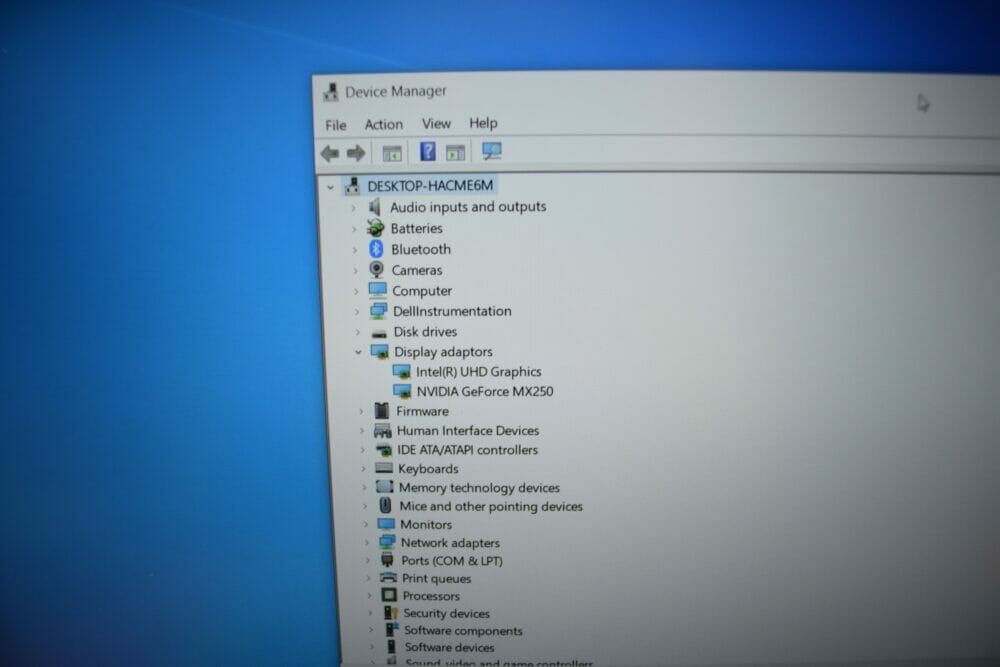Open the View menu
This screenshot has height=667, width=1000.
click(x=436, y=124)
